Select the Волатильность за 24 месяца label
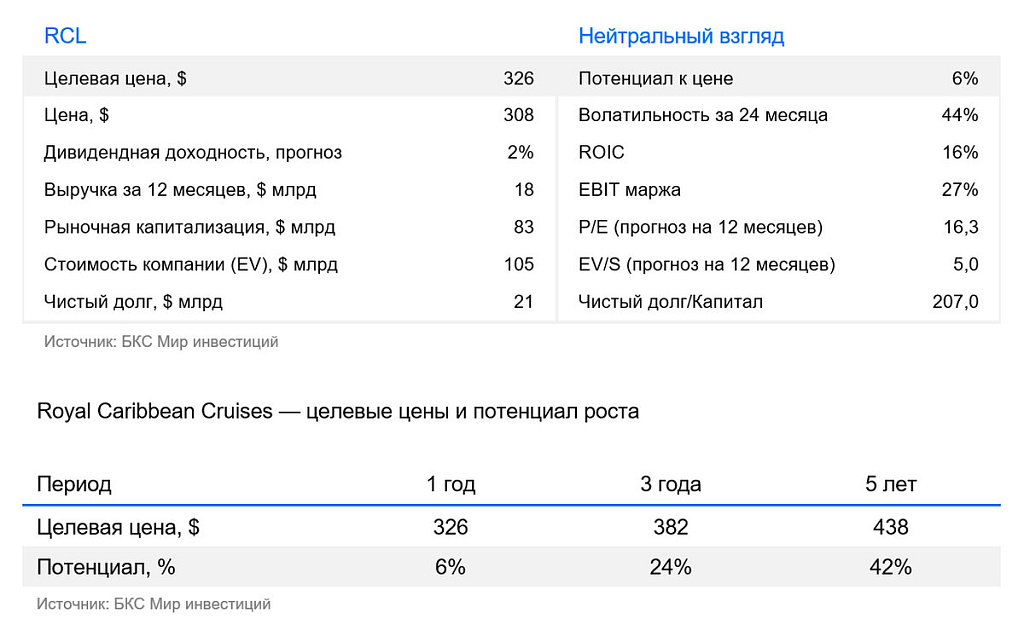 (x=703, y=115)
